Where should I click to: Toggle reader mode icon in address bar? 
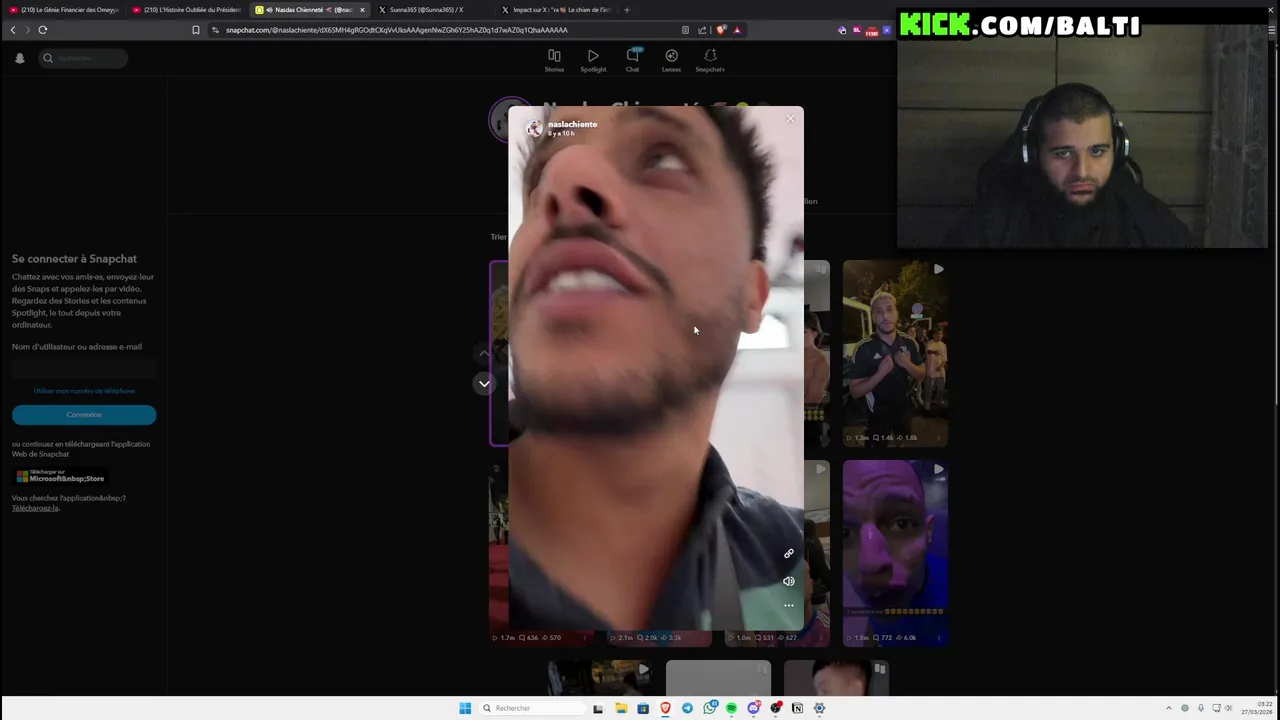685,30
